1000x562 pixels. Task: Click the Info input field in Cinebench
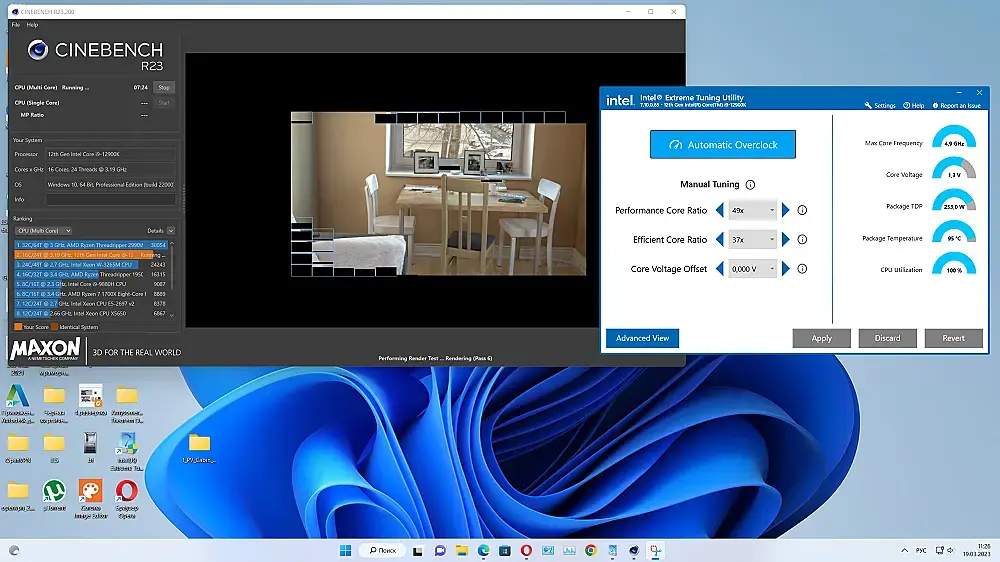click(110, 200)
